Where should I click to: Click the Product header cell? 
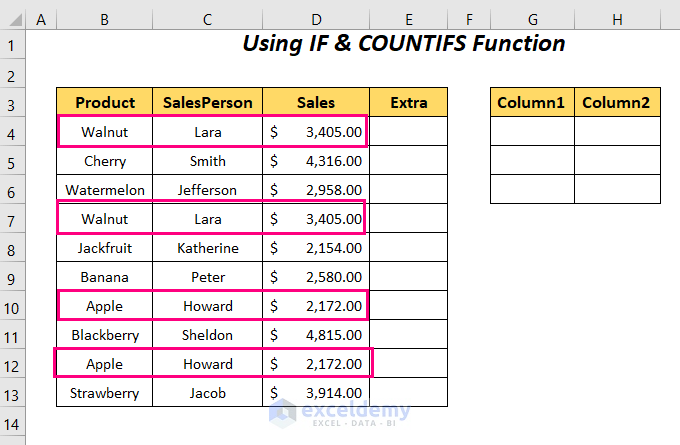104,102
